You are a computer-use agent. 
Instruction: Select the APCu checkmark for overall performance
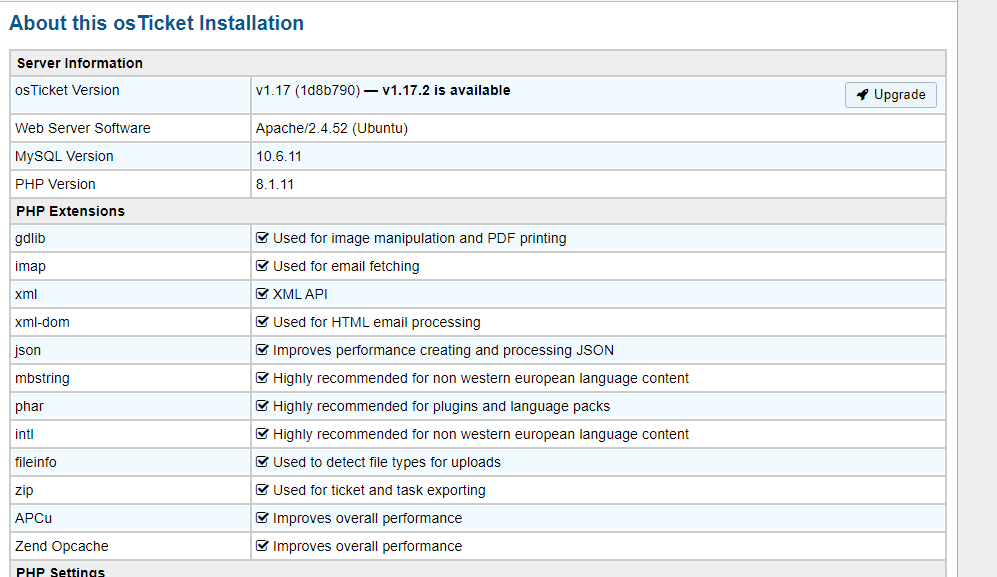pyautogui.click(x=263, y=518)
